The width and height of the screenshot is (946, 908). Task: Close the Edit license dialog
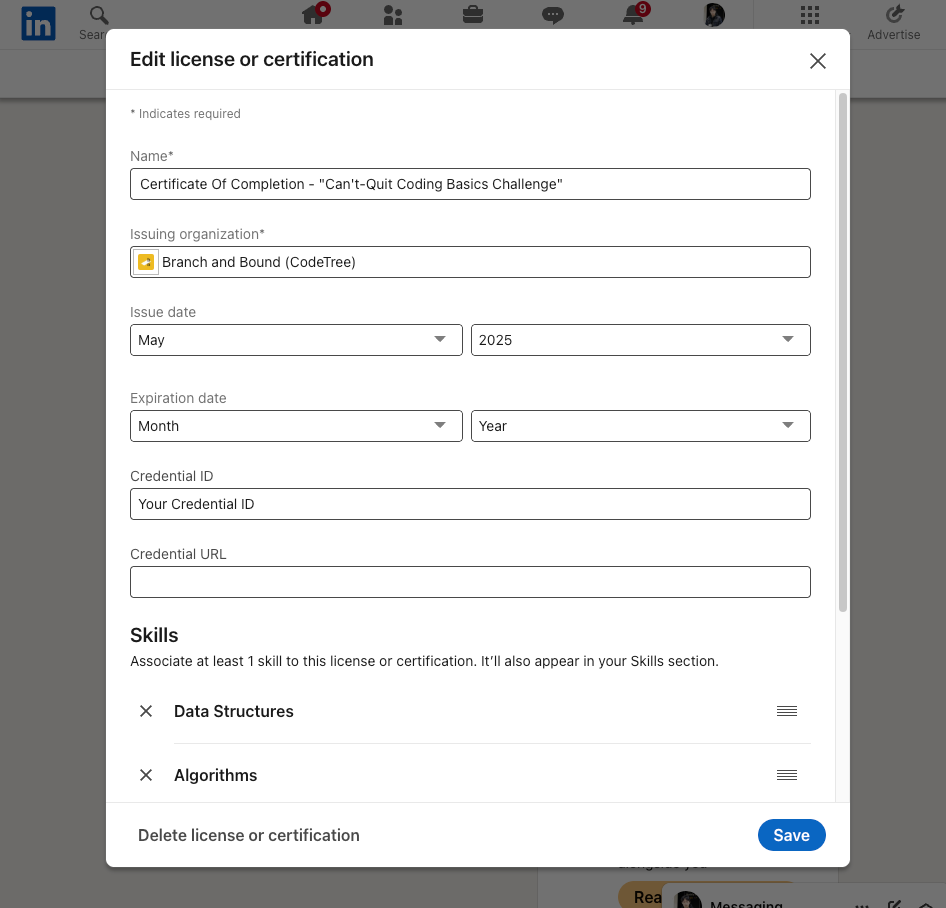pos(817,61)
